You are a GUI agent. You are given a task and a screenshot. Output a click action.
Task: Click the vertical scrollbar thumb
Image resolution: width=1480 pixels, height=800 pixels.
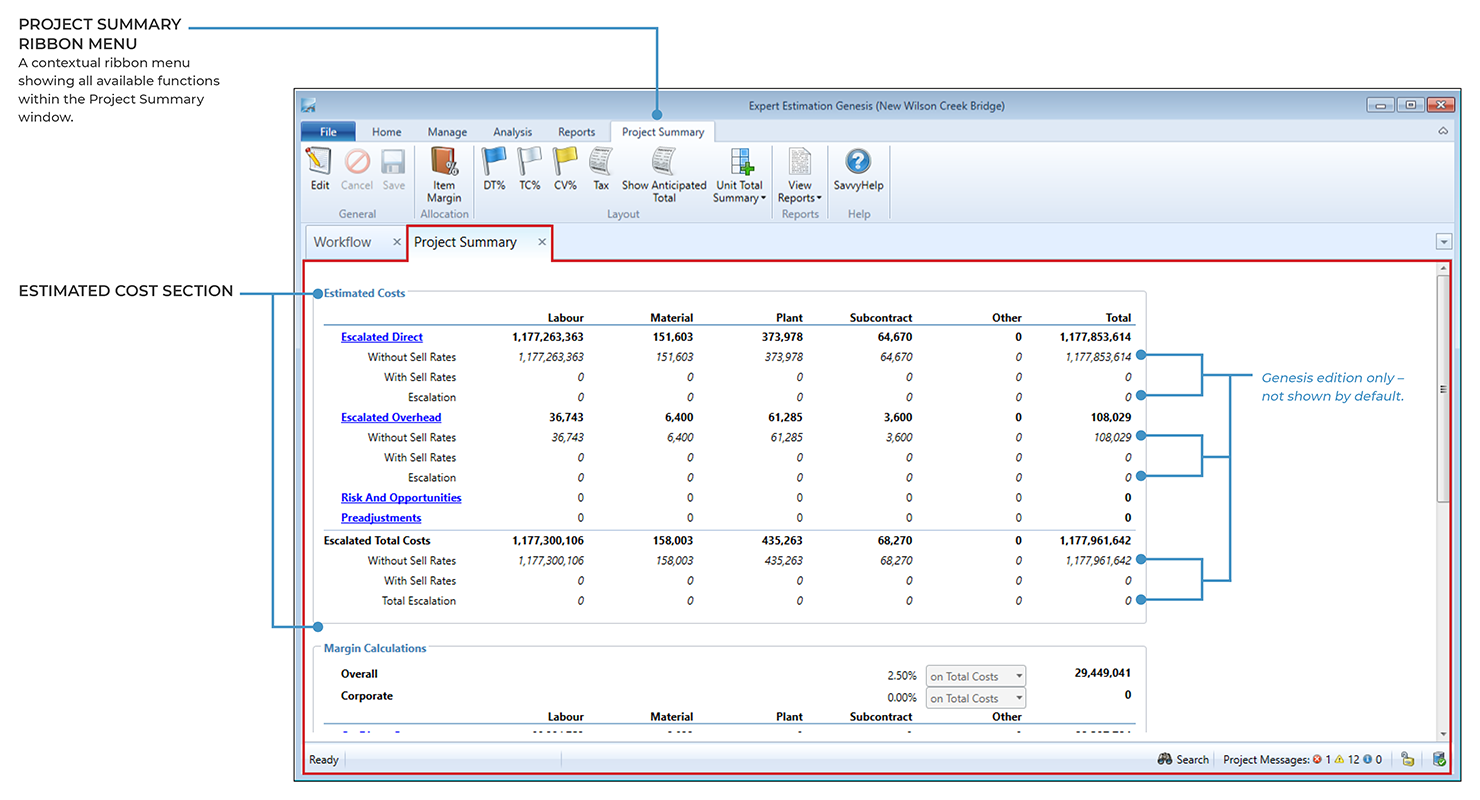tap(1442, 389)
